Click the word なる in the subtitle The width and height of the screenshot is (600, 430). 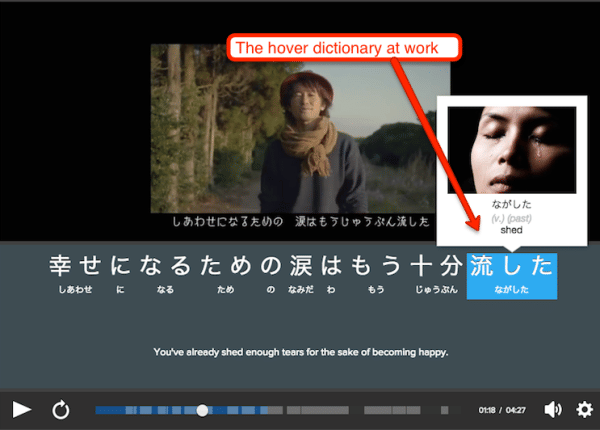[x=165, y=265]
